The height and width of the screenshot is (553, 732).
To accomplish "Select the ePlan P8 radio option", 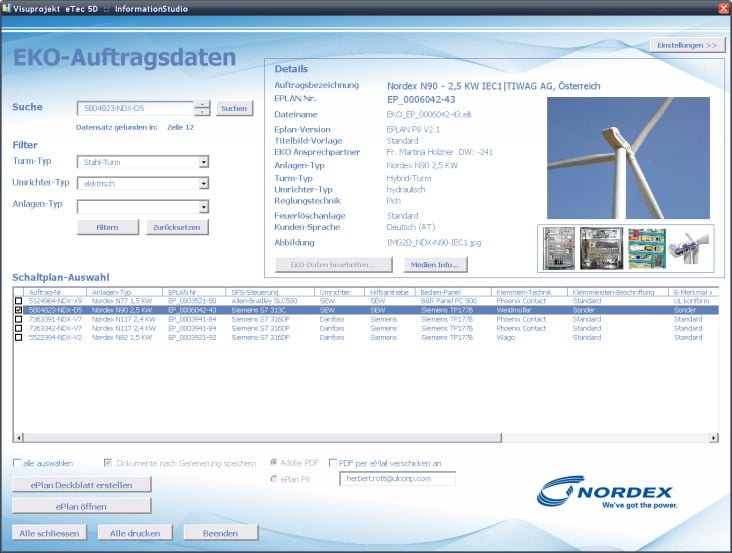I will click(274, 479).
